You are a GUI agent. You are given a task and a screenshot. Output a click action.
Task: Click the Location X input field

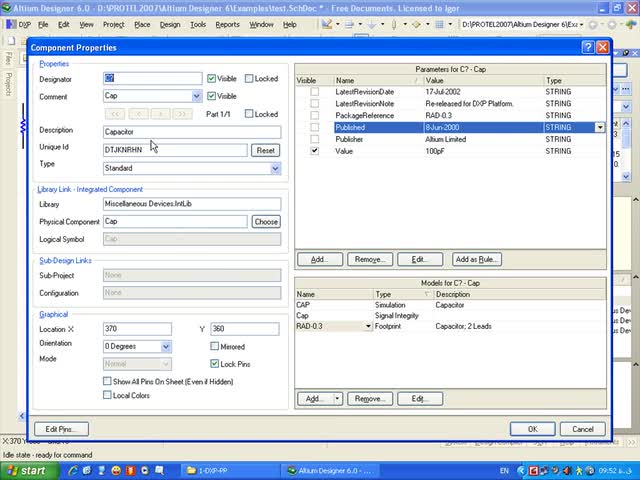137,329
